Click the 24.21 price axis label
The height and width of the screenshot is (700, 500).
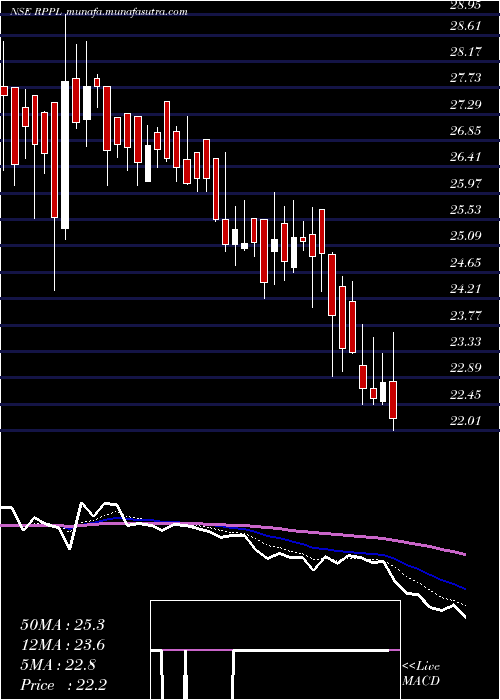pyautogui.click(x=465, y=288)
